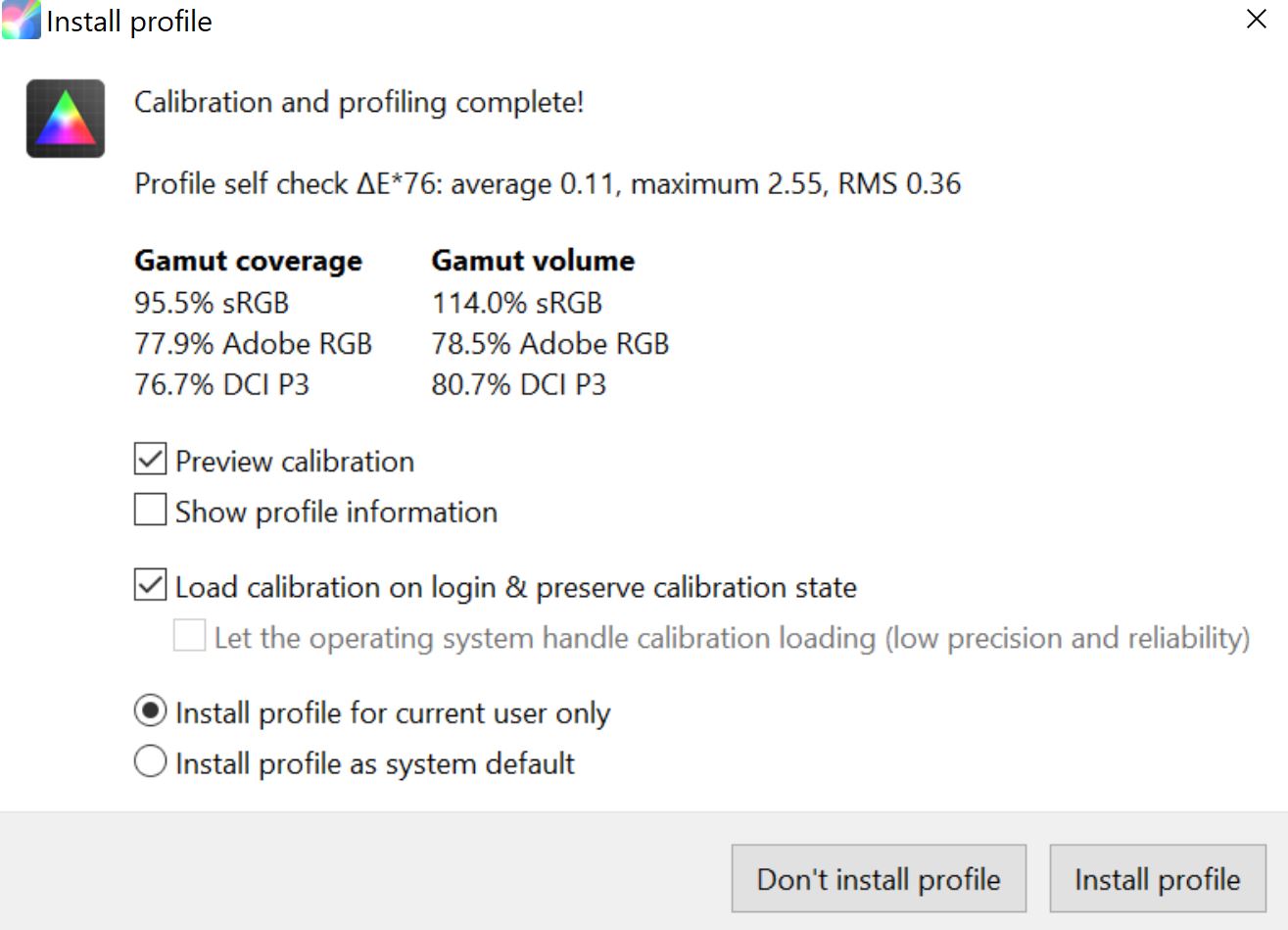Click the Don't install profile button
This screenshot has width=1288, height=930.
879,879
